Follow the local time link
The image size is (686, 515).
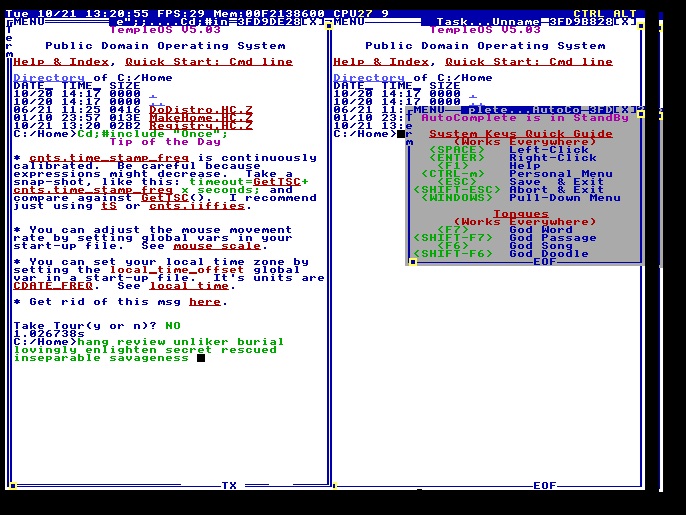(189, 286)
